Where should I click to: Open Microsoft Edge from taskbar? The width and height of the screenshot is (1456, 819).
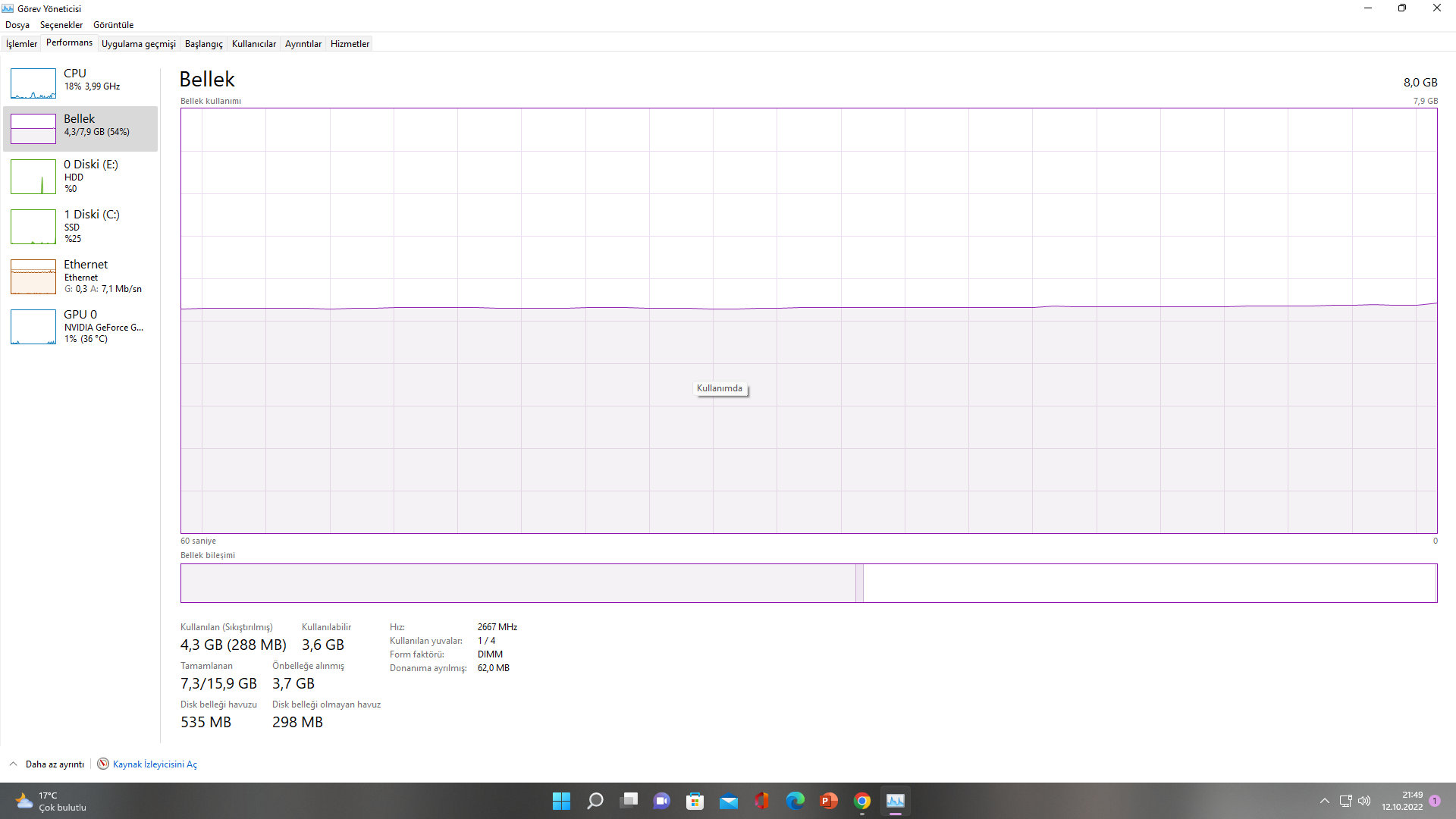pos(795,801)
